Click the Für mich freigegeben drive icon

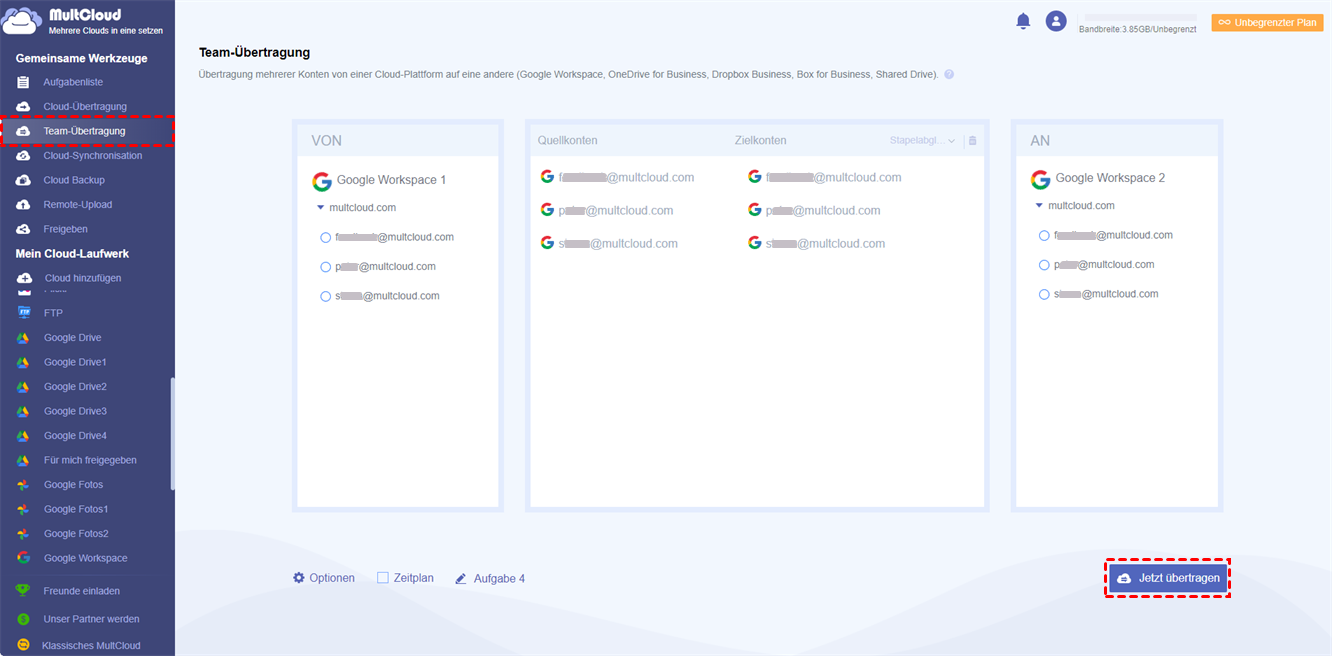pos(23,460)
